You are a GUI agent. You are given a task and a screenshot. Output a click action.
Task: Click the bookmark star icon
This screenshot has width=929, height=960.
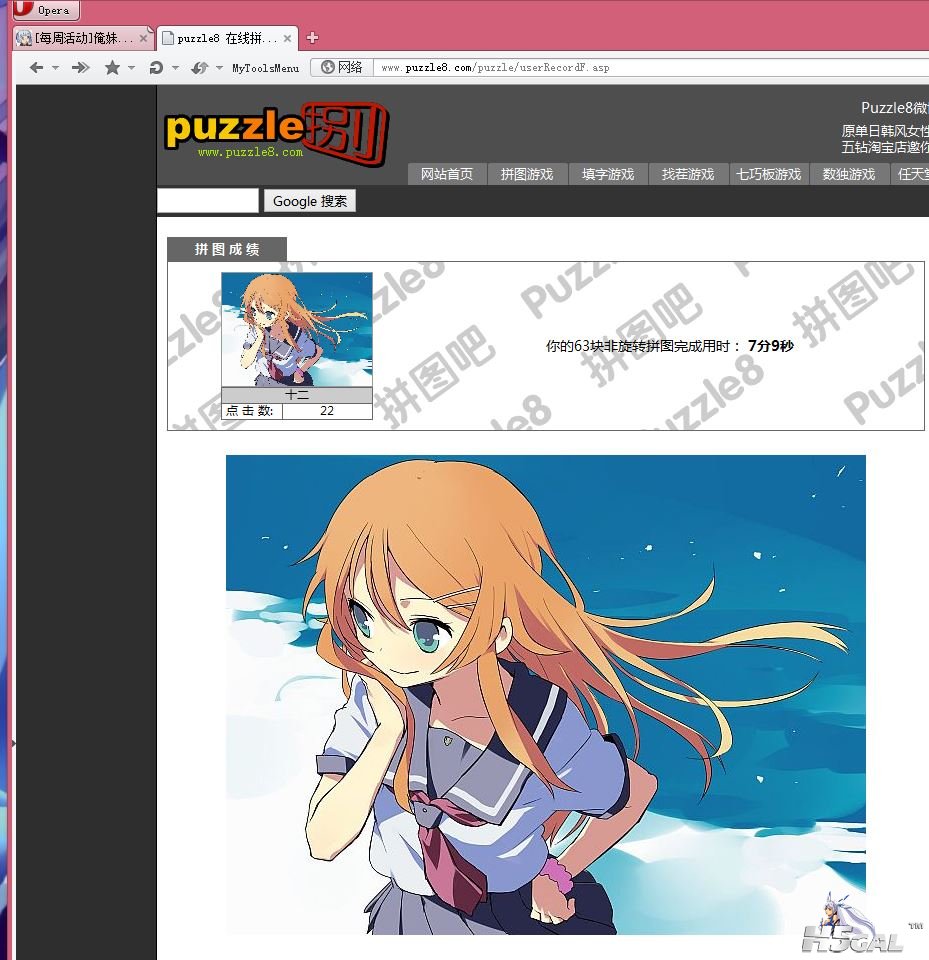112,67
